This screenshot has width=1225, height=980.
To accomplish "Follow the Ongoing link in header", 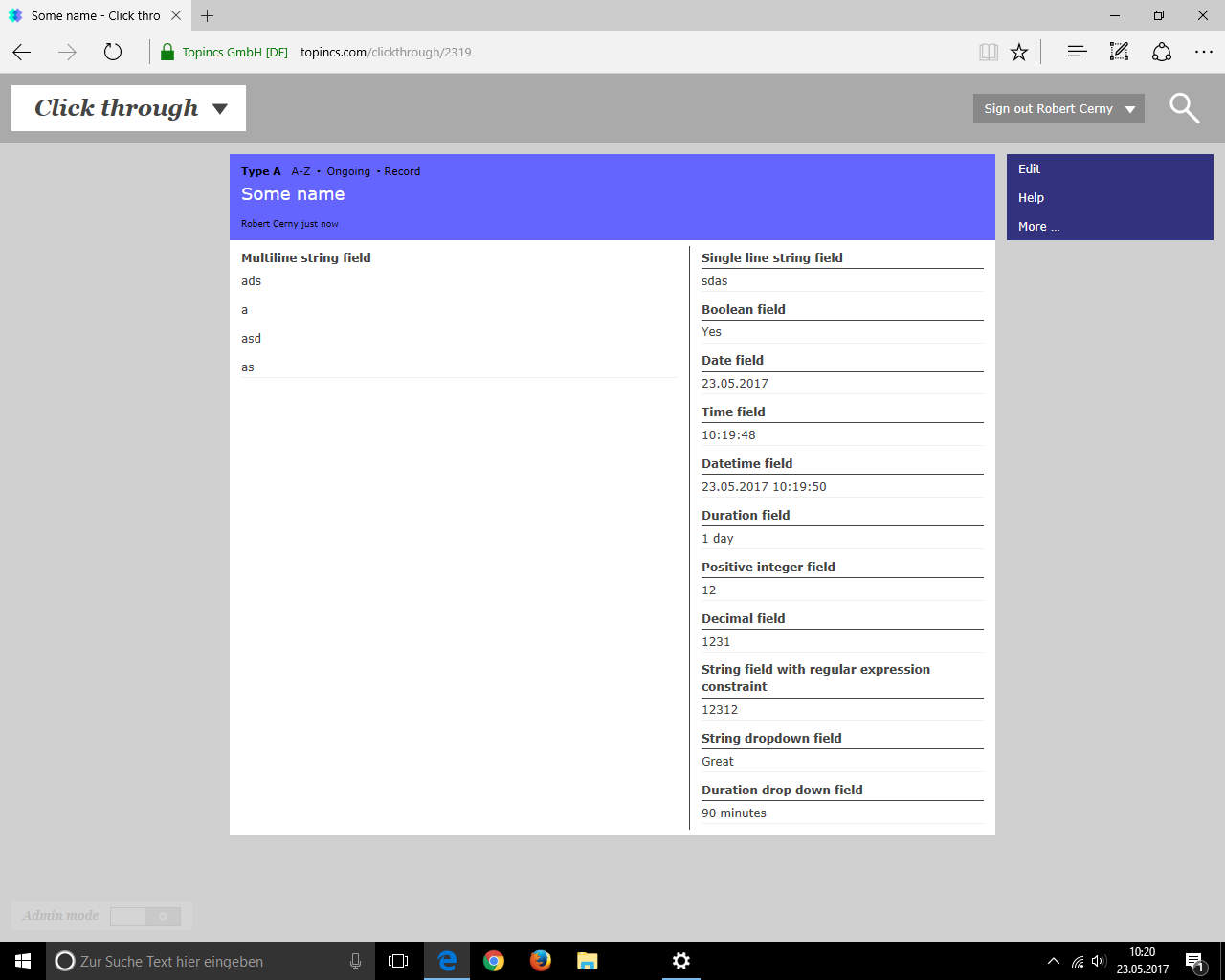I will (x=348, y=171).
